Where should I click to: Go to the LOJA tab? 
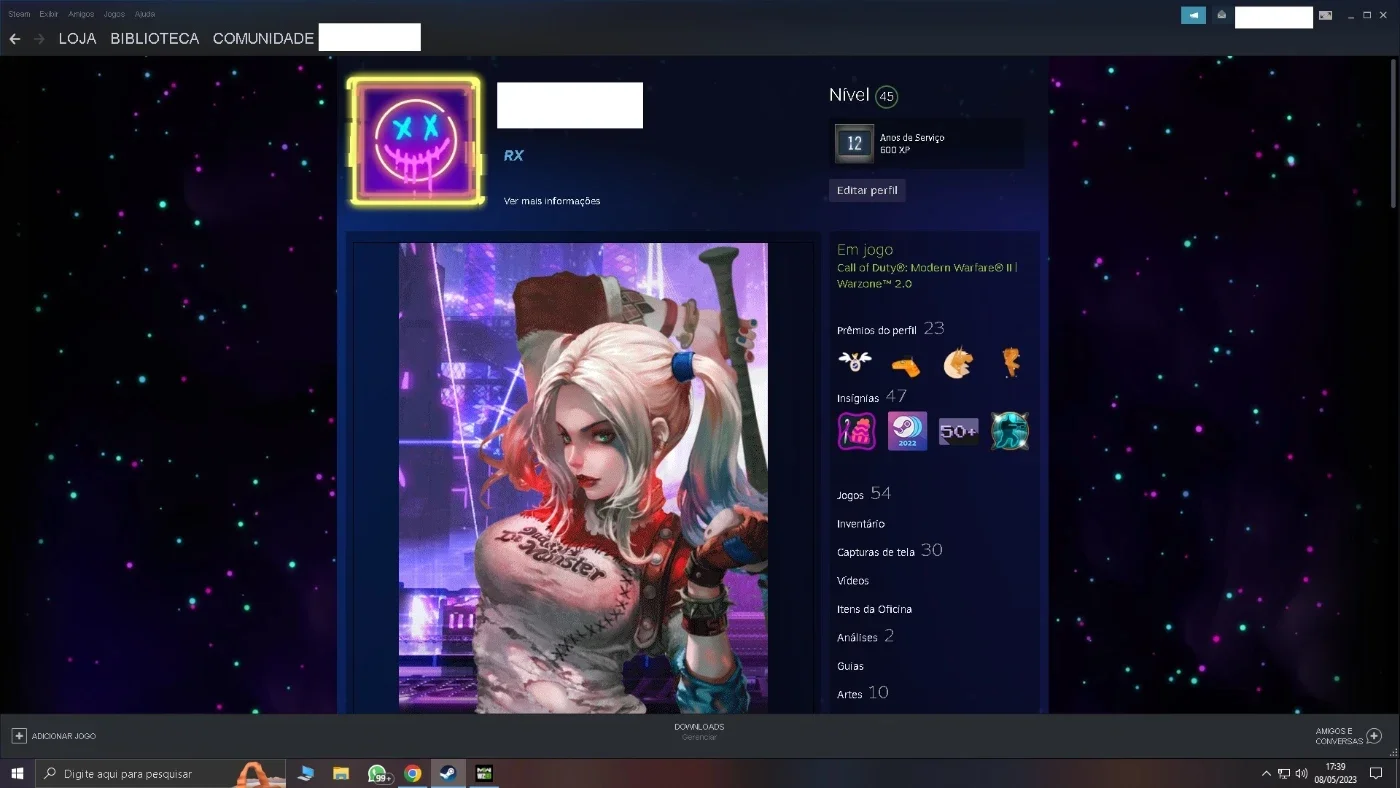(78, 39)
